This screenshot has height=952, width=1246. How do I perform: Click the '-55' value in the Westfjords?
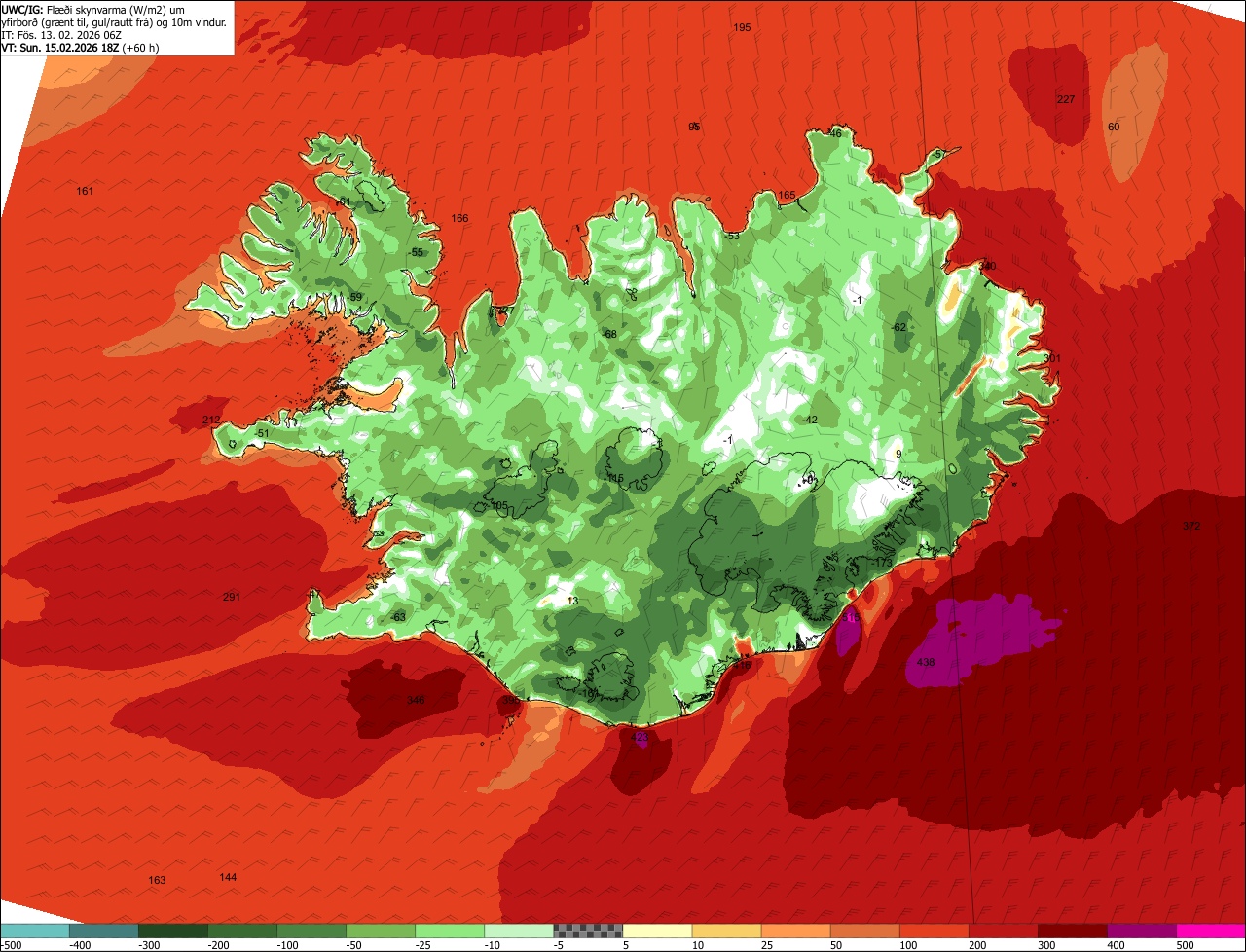pos(416,252)
